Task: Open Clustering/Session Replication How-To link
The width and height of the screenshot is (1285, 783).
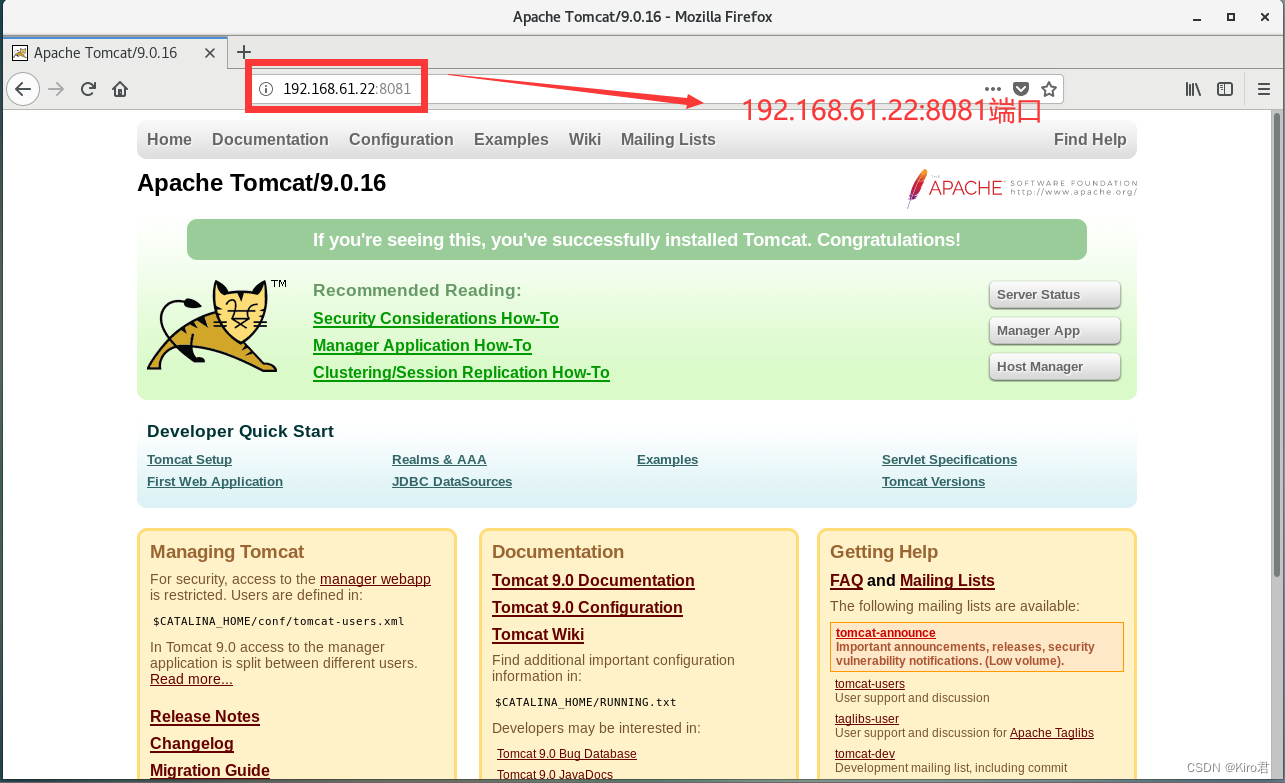Action: pyautogui.click(x=461, y=373)
